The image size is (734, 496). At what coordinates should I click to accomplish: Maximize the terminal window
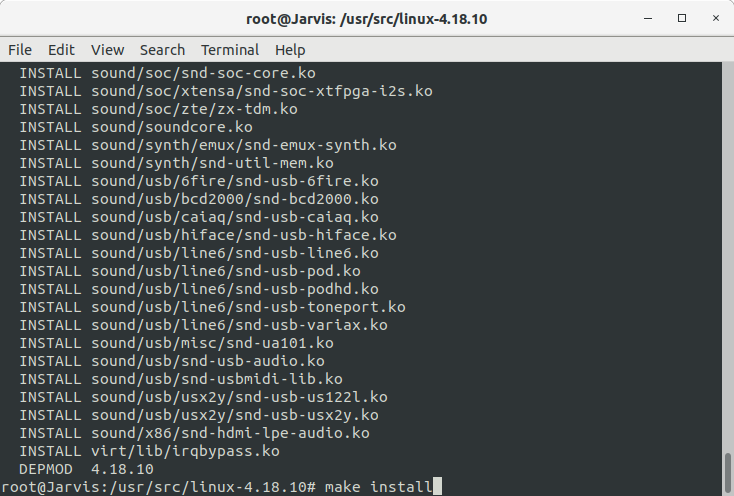coord(682,18)
